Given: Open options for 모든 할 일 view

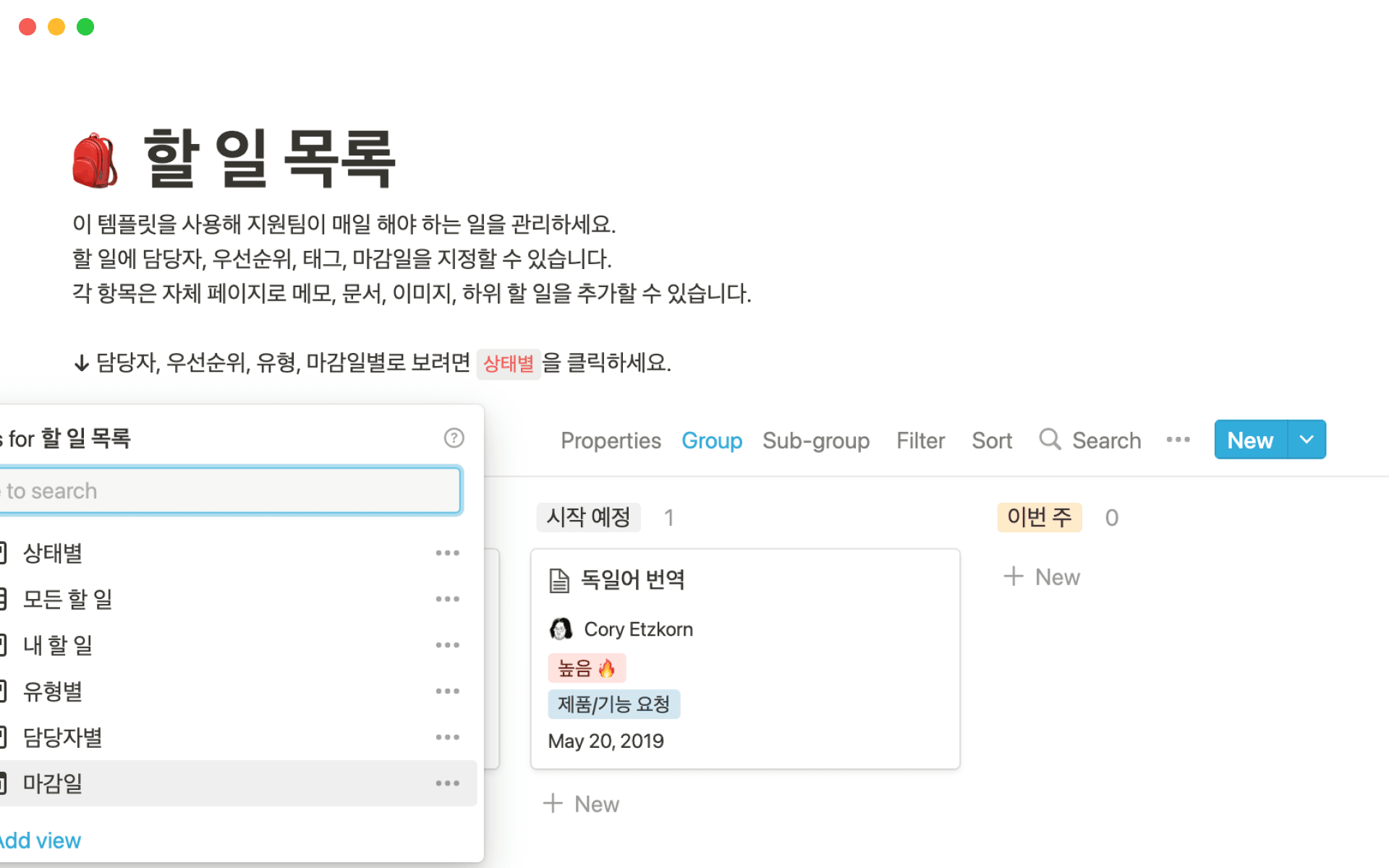Looking at the screenshot, I should [x=447, y=599].
